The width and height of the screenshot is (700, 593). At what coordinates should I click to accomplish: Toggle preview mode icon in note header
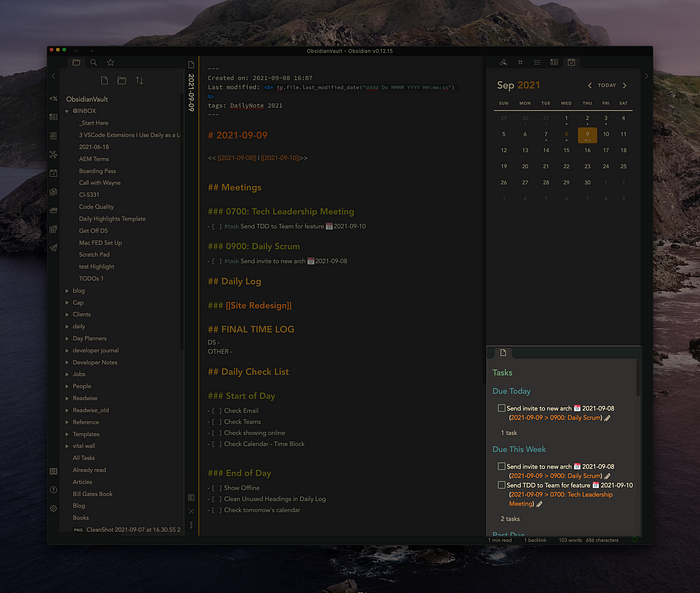(191, 497)
